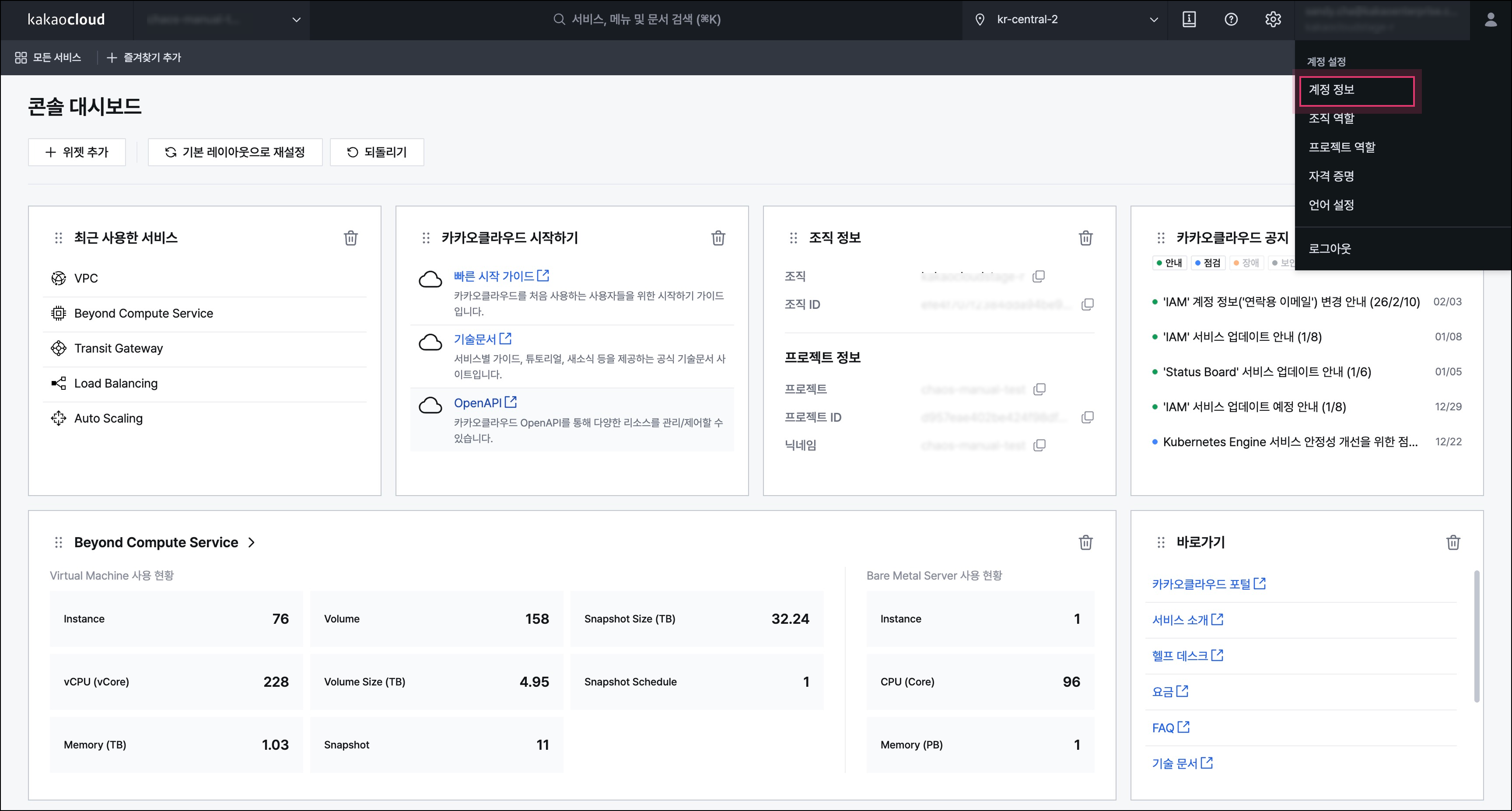The width and height of the screenshot is (1512, 811).
Task: Copy the 조직 ID value
Action: (1088, 304)
